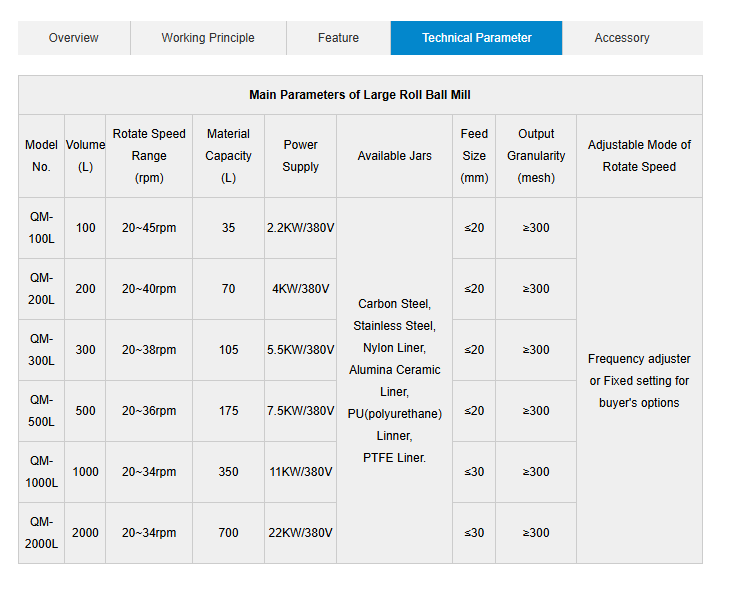Select the QM-2000L model cell

pos(41,533)
